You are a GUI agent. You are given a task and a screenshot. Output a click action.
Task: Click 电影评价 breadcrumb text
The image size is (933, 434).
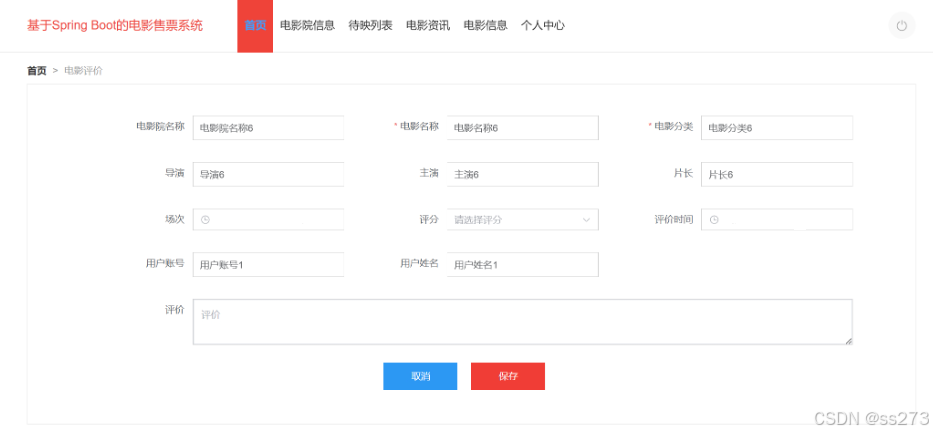point(83,71)
